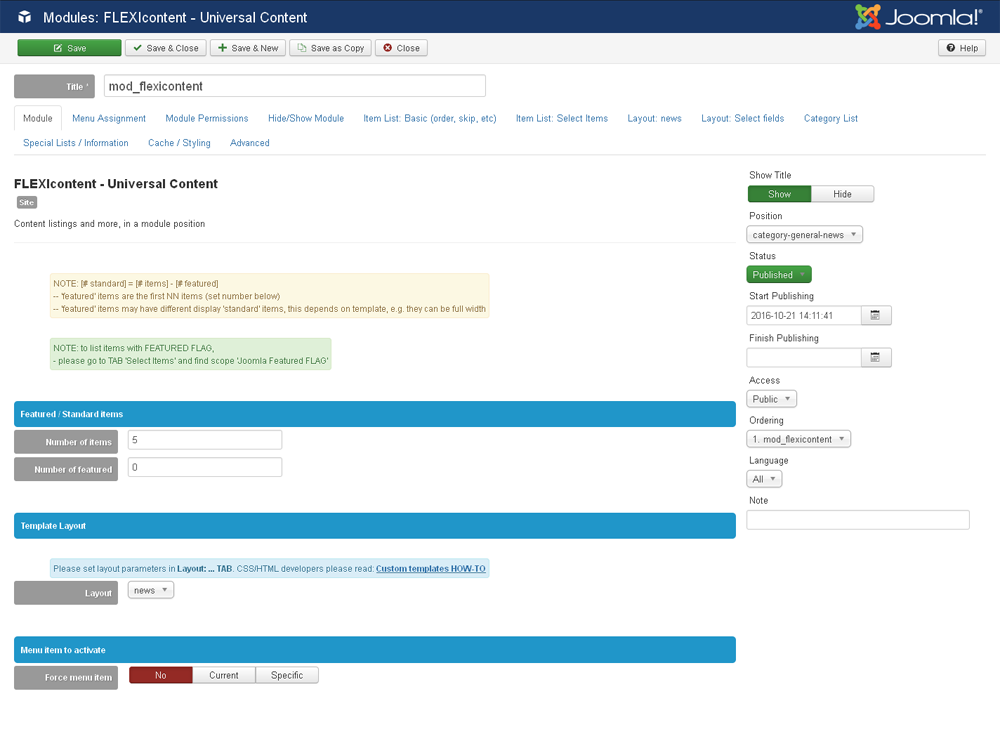The image size is (1000, 741).
Task: Open the Custom templates HOW-TO link
Action: pos(430,569)
